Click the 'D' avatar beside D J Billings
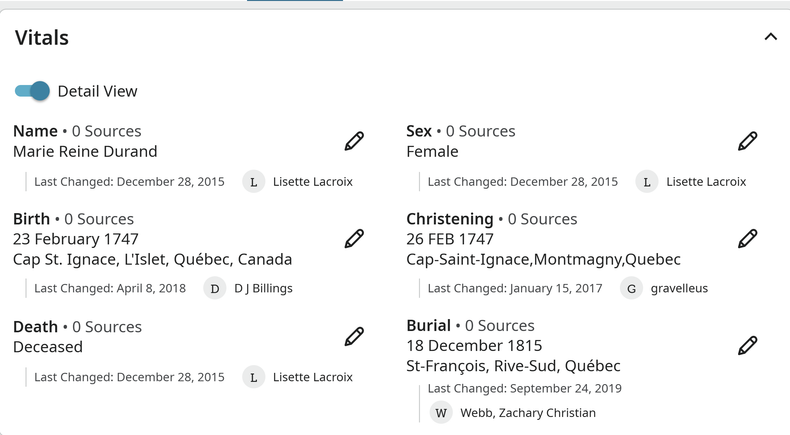The height and width of the screenshot is (435, 790). pos(215,289)
